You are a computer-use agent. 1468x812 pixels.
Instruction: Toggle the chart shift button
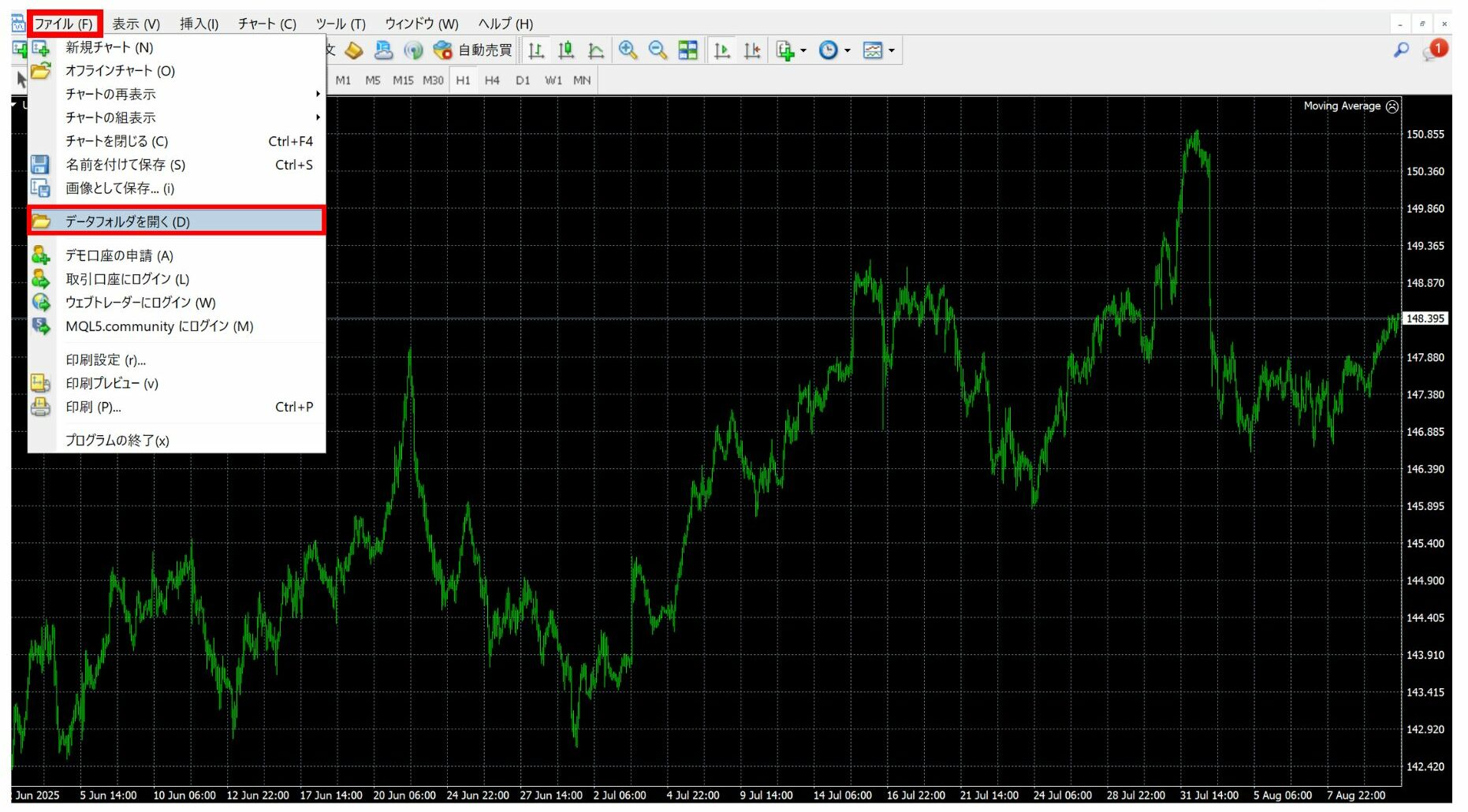point(752,50)
